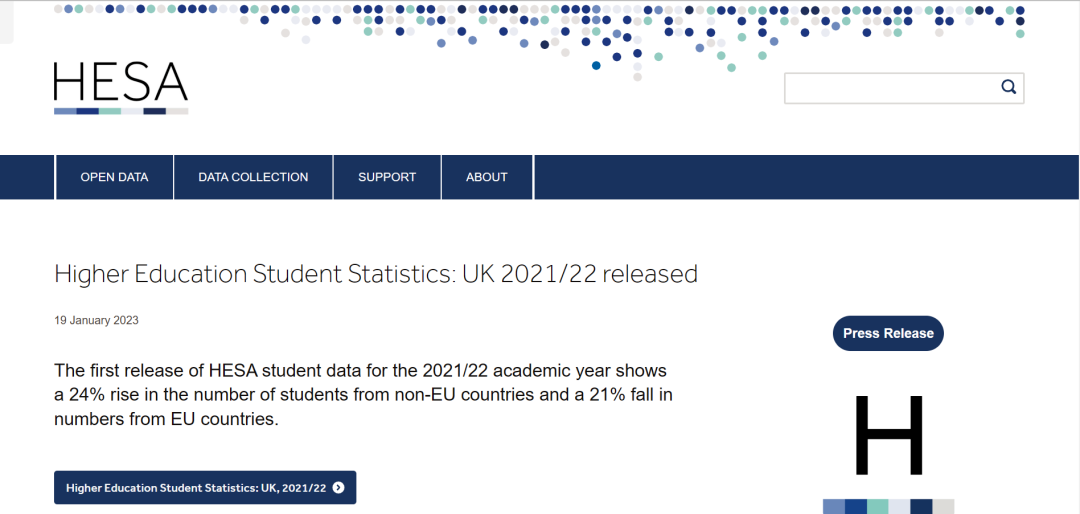The width and height of the screenshot is (1080, 514).
Task: Click empty navy bar right of ABOUT
Action: click(800, 177)
